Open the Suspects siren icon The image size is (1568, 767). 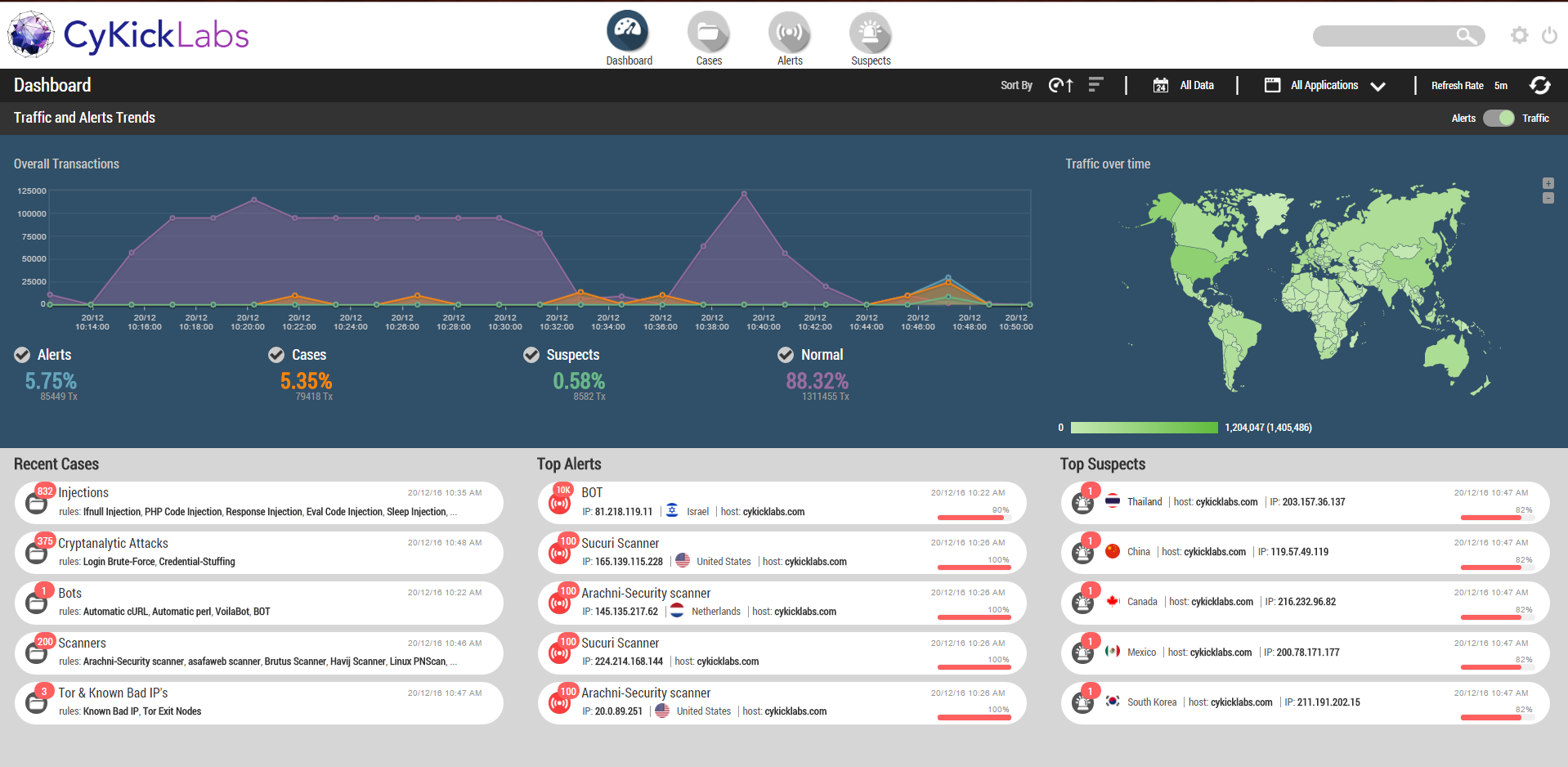tap(870, 33)
